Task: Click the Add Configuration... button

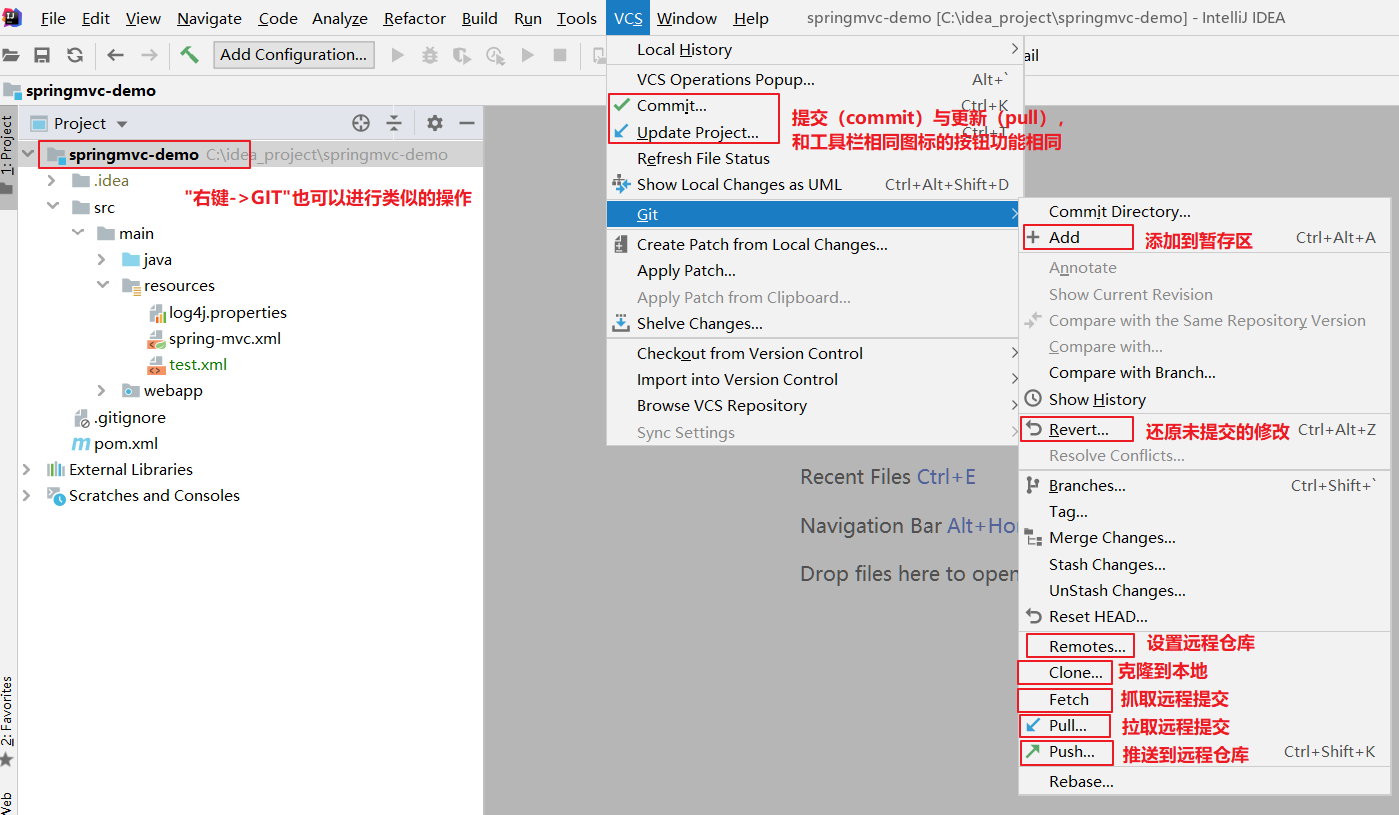Action: [x=294, y=55]
